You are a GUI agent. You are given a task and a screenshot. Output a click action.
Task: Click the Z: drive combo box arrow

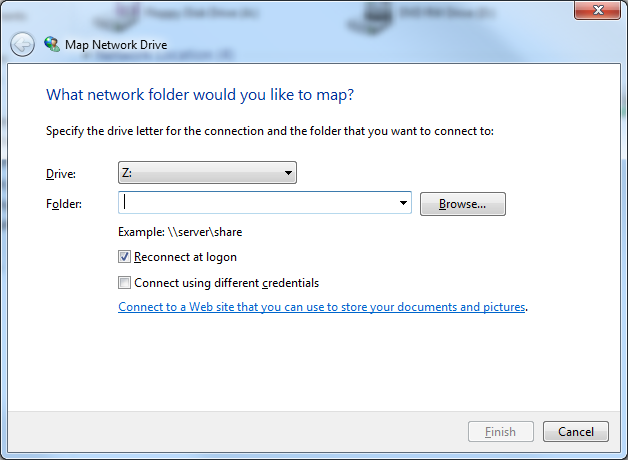pyautogui.click(x=288, y=173)
